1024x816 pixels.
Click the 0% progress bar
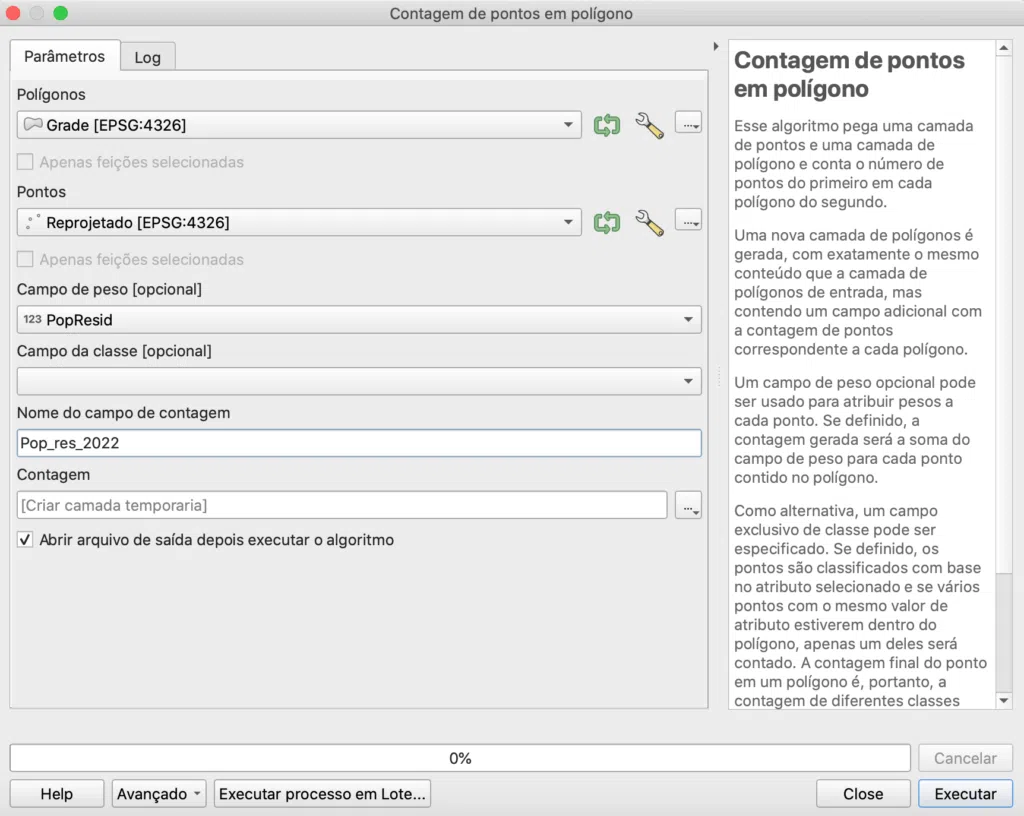point(460,758)
